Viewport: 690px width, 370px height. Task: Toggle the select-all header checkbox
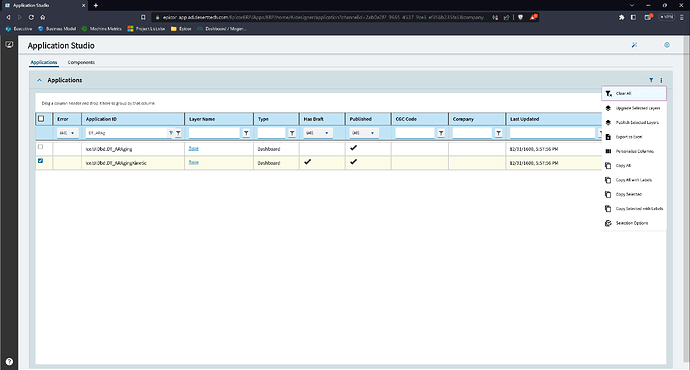tap(41, 118)
